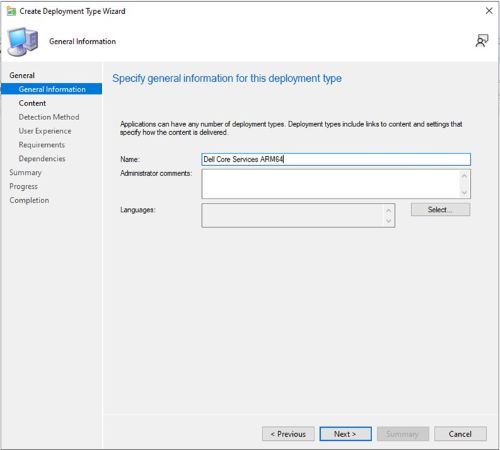Image resolution: width=500 pixels, height=450 pixels.
Task: Click the feedback person icon
Action: coord(482,41)
